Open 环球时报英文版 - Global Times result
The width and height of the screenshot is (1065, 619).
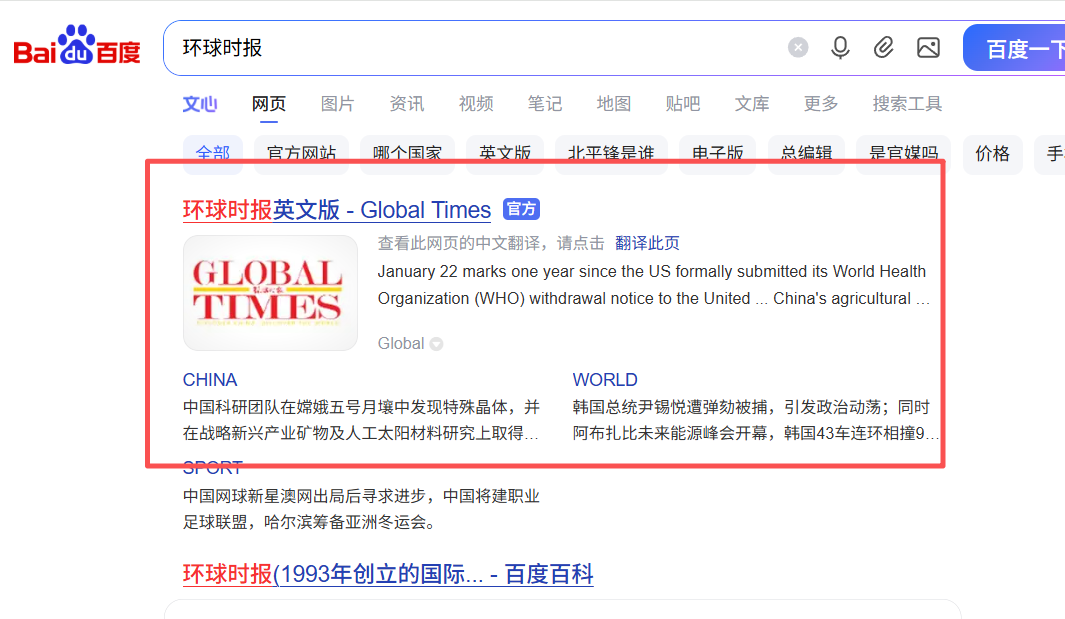pos(336,210)
